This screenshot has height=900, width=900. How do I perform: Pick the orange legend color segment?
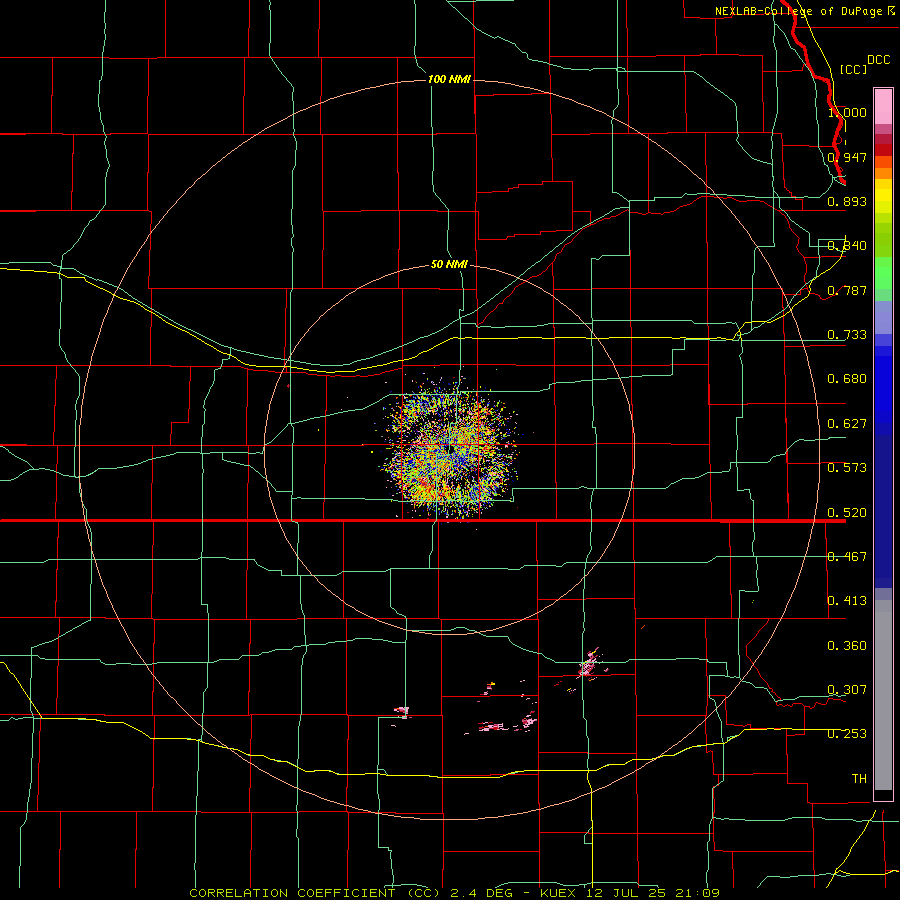tap(883, 173)
